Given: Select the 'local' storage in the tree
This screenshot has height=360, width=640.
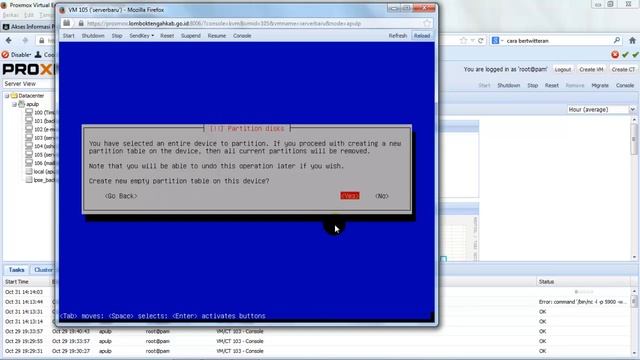Looking at the screenshot, I should [x=40, y=171].
